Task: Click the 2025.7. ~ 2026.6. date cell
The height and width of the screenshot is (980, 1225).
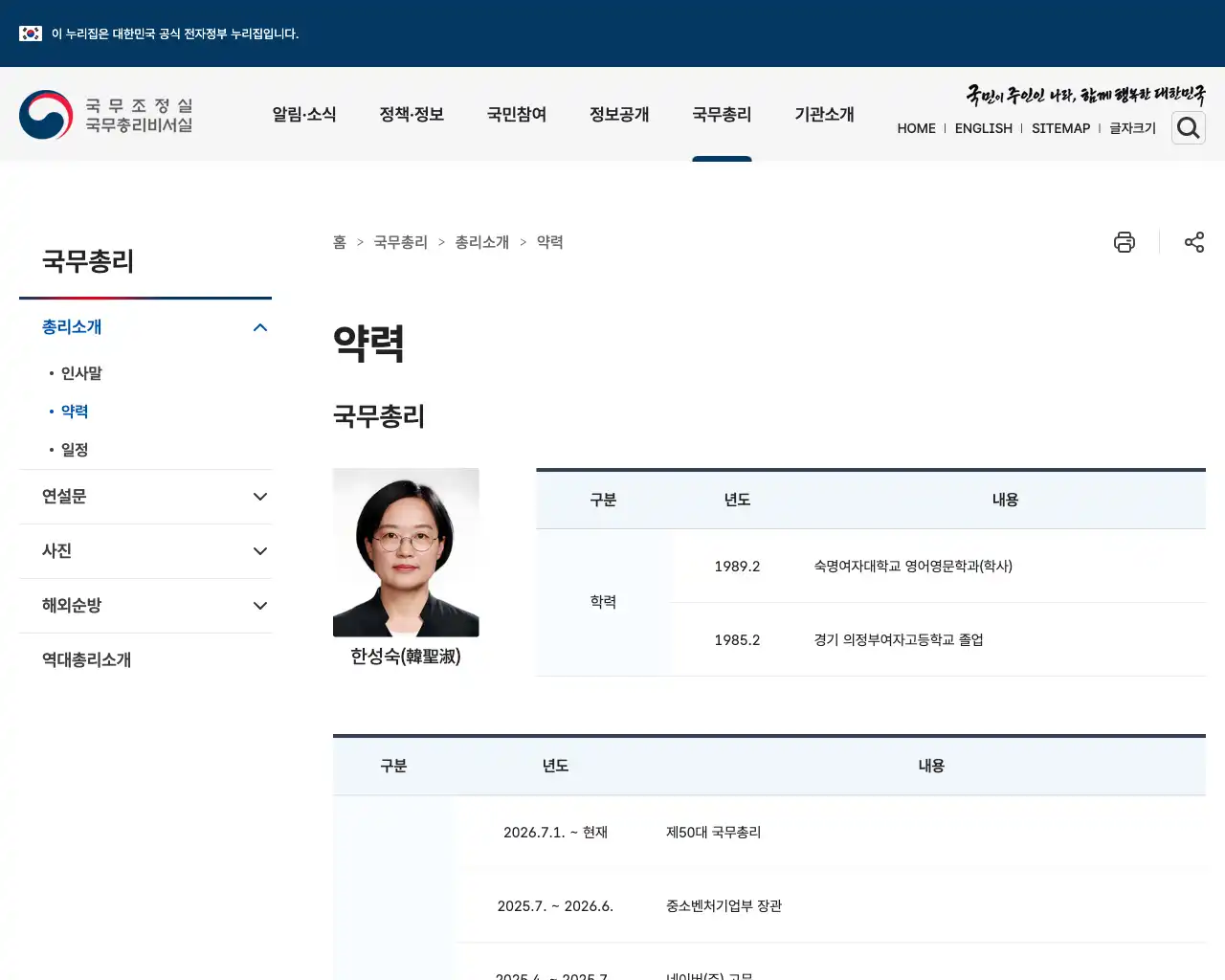Action: tap(555, 906)
